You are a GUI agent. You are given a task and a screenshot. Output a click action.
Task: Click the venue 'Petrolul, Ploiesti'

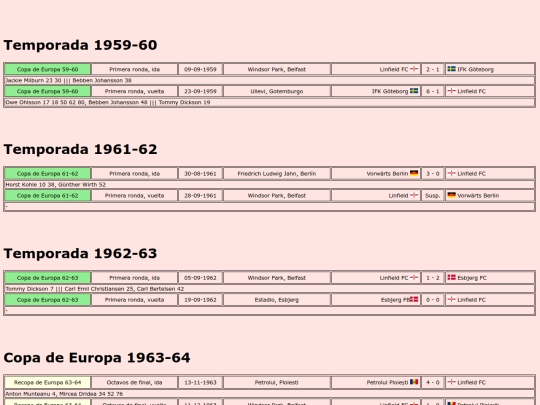(277, 382)
